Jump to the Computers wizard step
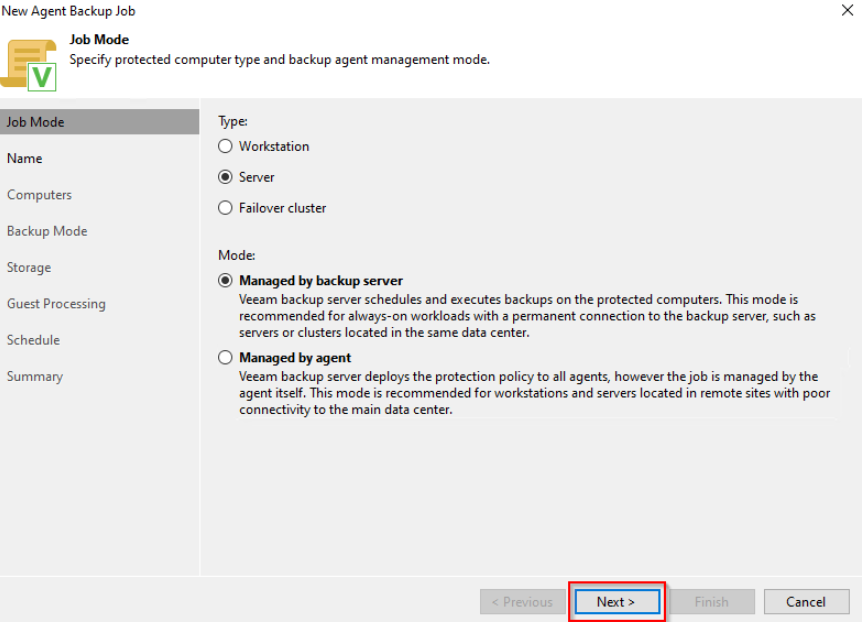 (x=40, y=195)
